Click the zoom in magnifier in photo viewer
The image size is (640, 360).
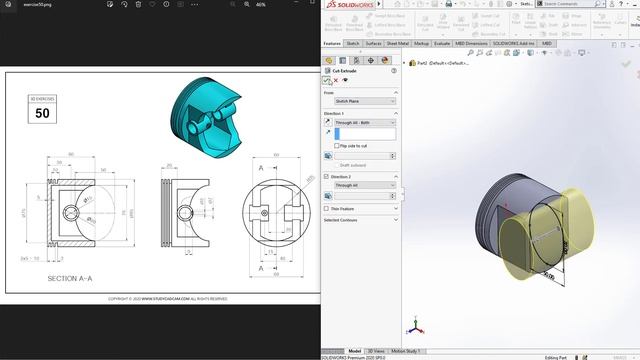click(247, 4)
